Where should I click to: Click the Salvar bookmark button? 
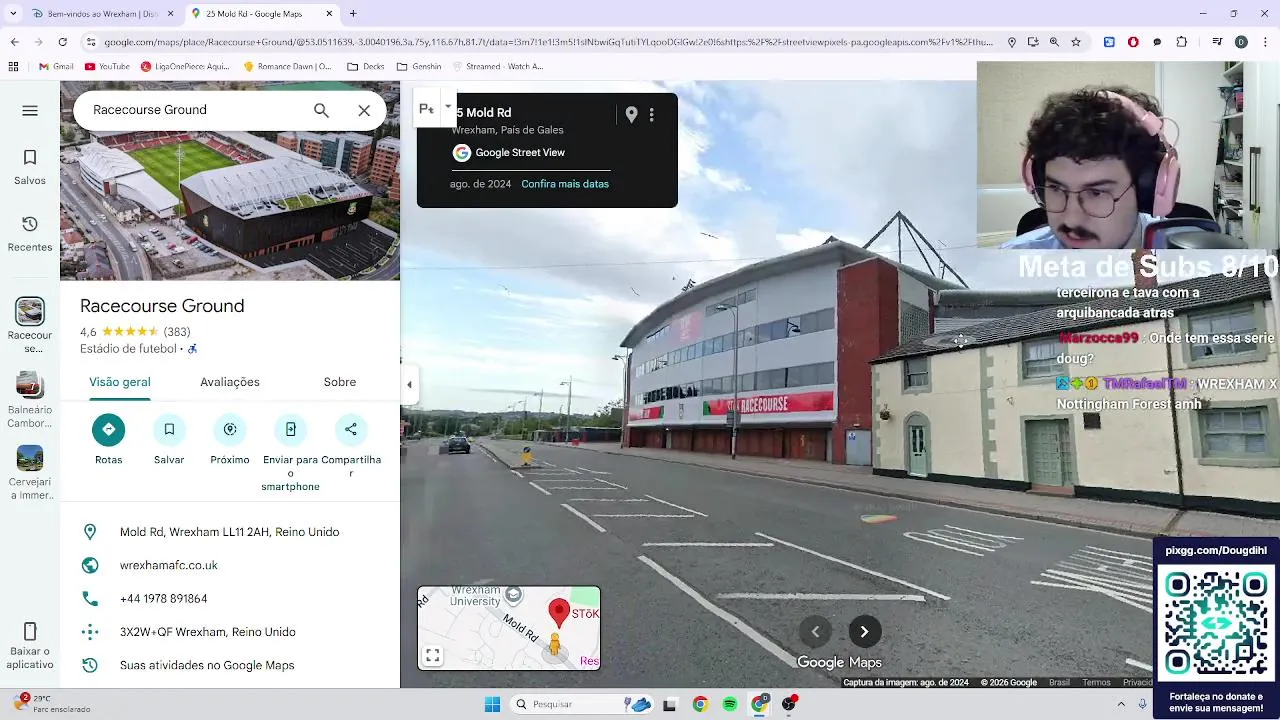click(169, 430)
